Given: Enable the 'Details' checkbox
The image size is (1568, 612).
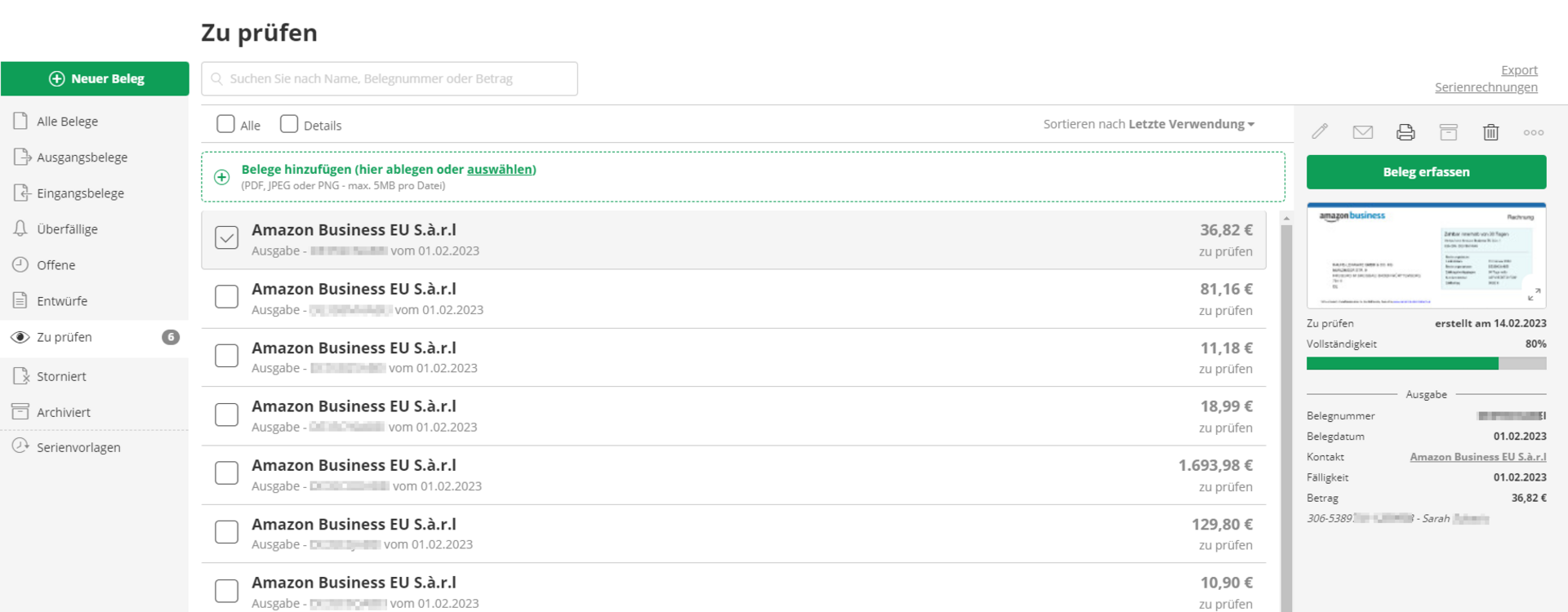Looking at the screenshot, I should (x=289, y=124).
